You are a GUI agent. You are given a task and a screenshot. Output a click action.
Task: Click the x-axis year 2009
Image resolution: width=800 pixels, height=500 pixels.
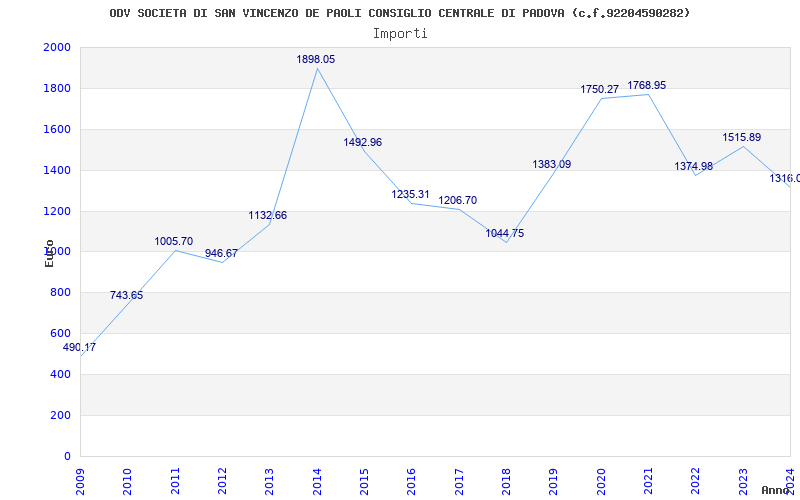(x=81, y=481)
